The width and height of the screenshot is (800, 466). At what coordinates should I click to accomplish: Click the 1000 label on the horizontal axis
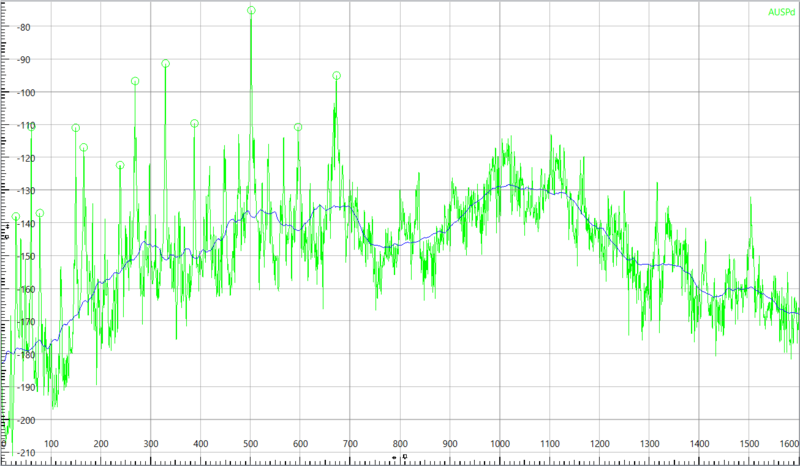[500, 444]
